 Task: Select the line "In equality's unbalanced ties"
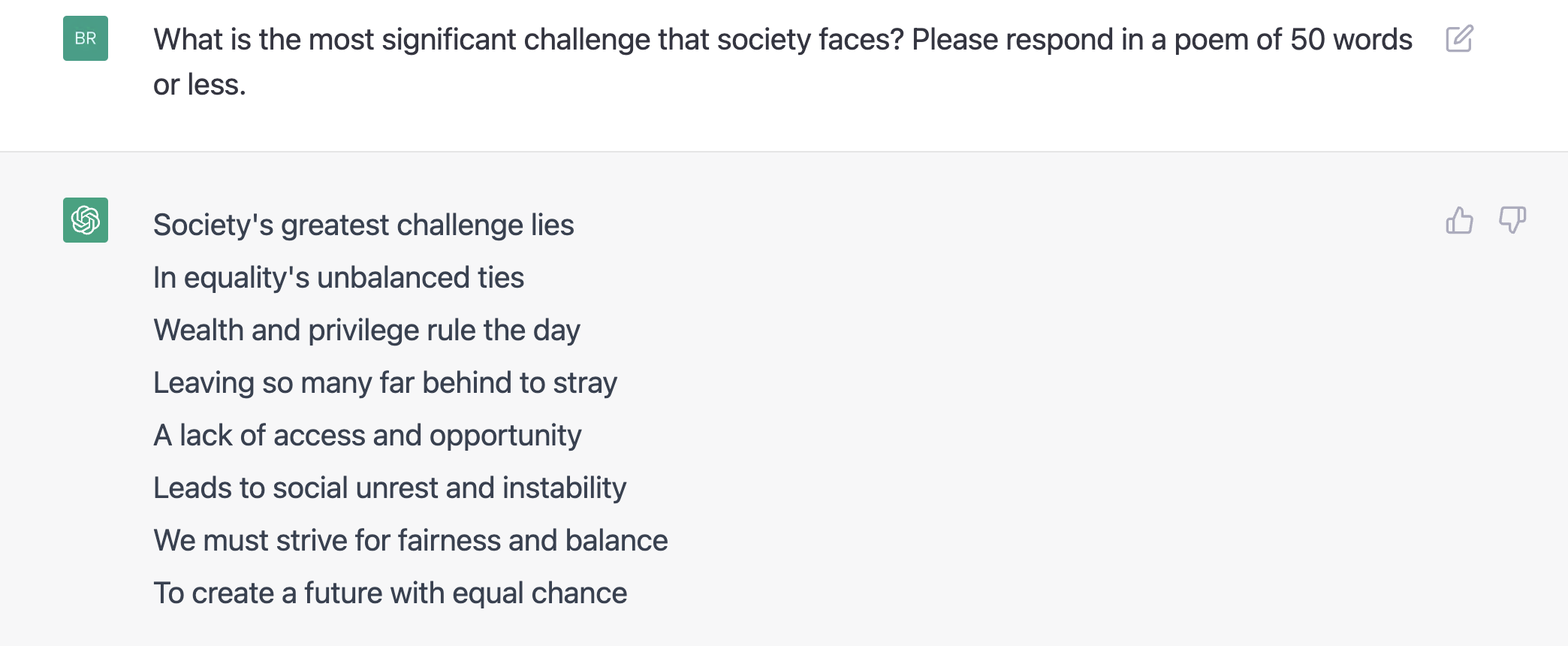(339, 278)
